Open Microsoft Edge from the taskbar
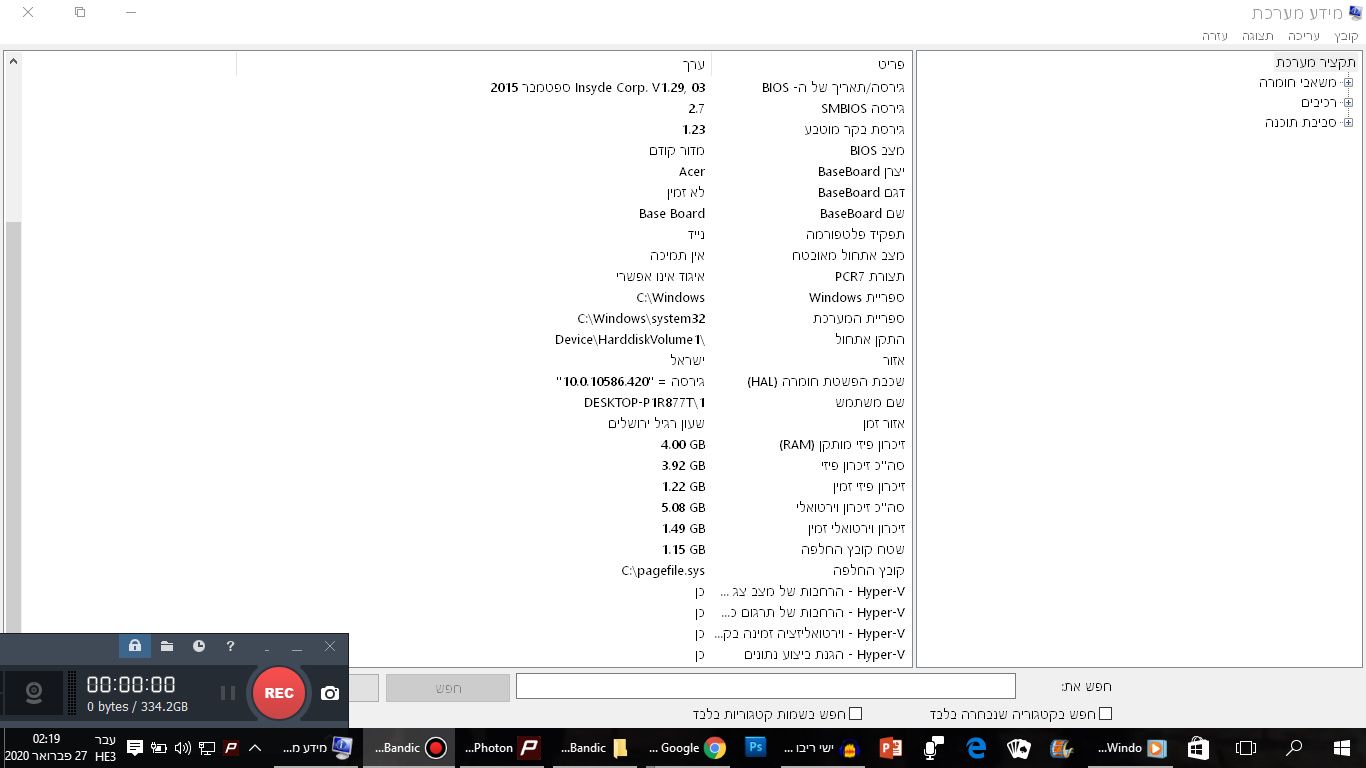 [976, 748]
